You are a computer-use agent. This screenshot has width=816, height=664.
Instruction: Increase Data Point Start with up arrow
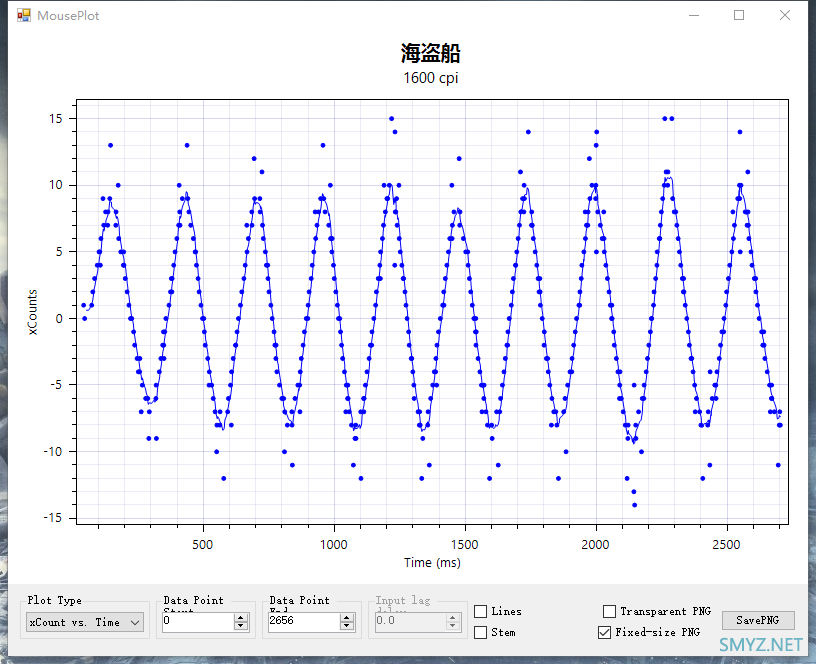click(241, 618)
